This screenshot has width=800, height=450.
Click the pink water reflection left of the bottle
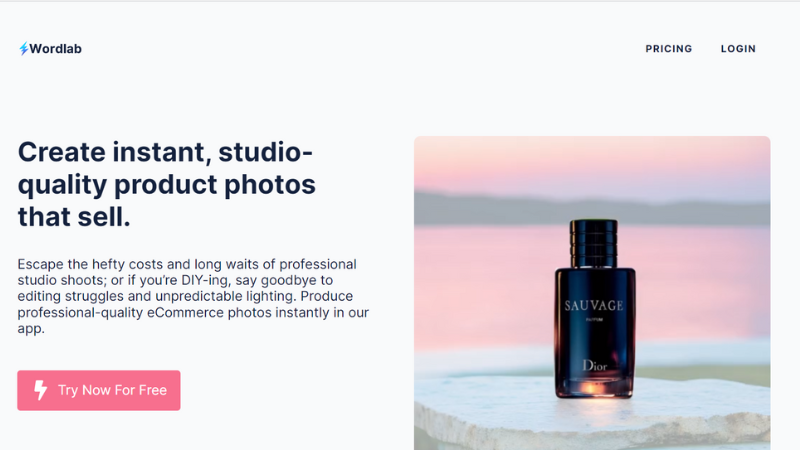485,286
